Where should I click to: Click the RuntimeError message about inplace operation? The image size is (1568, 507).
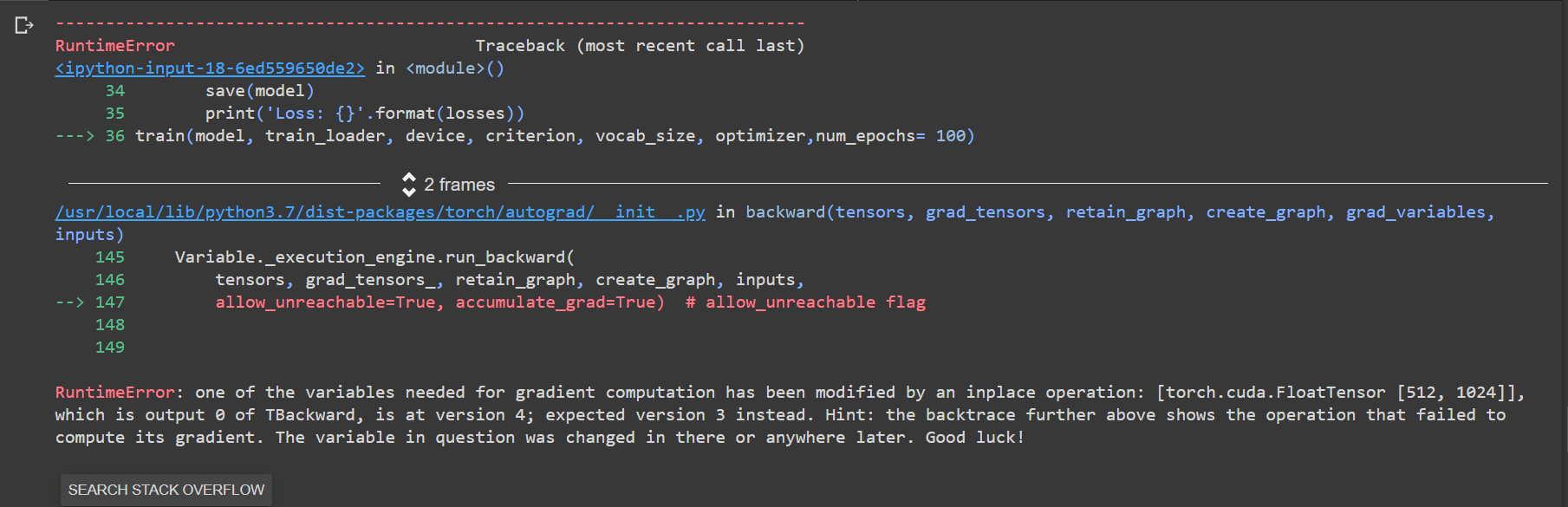tap(789, 415)
